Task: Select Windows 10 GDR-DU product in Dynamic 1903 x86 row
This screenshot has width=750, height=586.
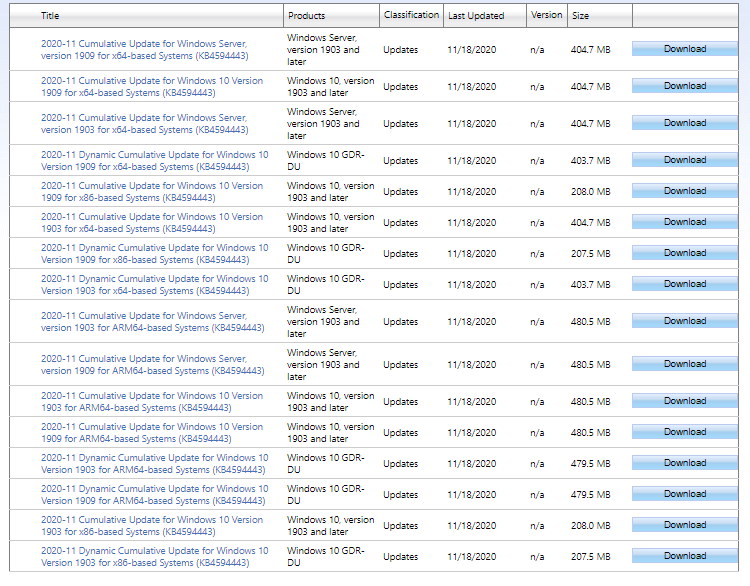Action: (x=326, y=557)
